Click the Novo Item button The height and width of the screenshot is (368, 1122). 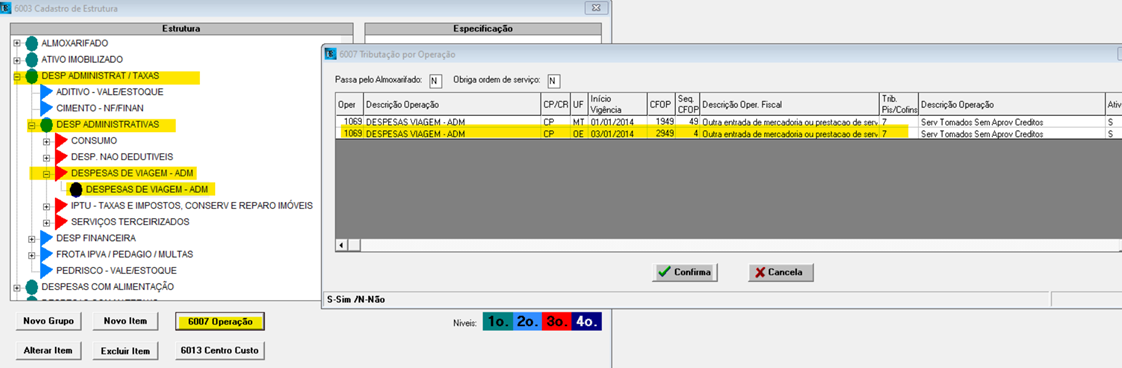coord(125,321)
